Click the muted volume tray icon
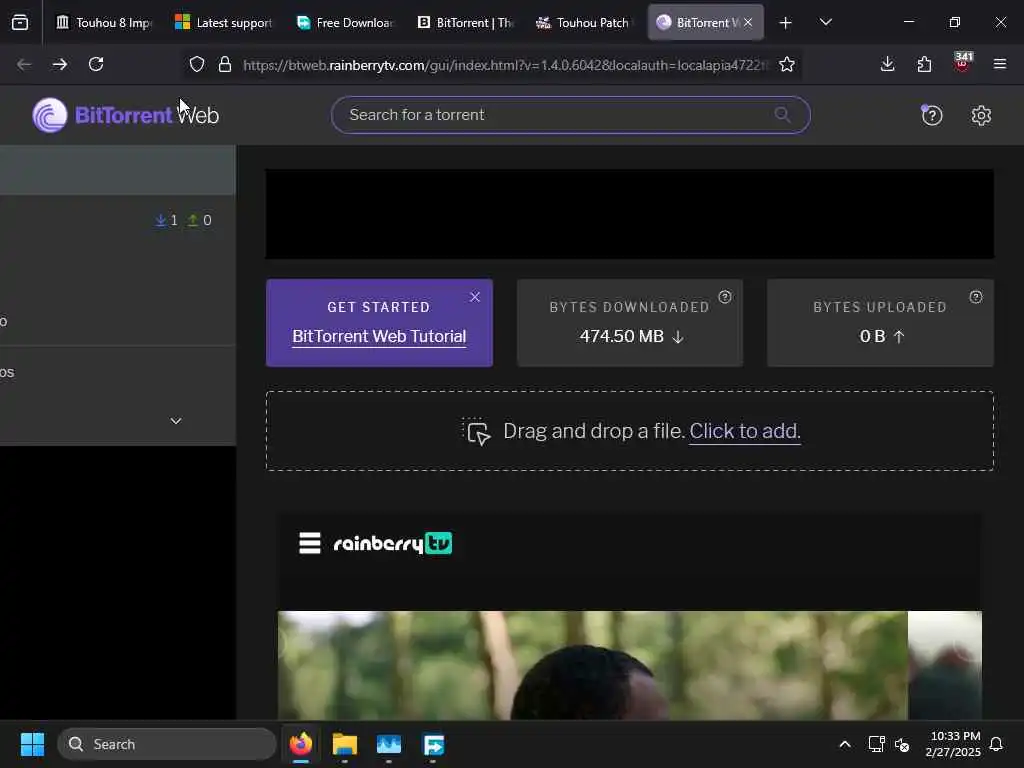 click(x=902, y=744)
